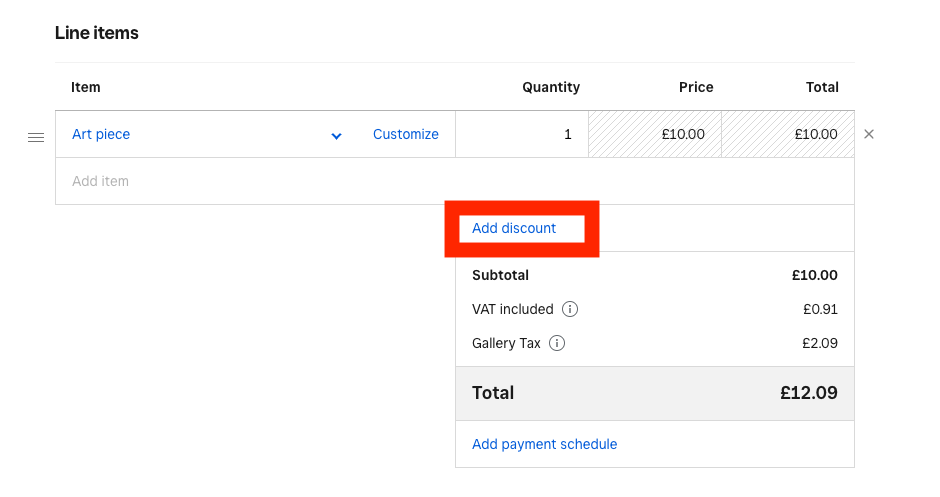The image size is (940, 497).
Task: Select the Art piece item name
Action: point(101,134)
